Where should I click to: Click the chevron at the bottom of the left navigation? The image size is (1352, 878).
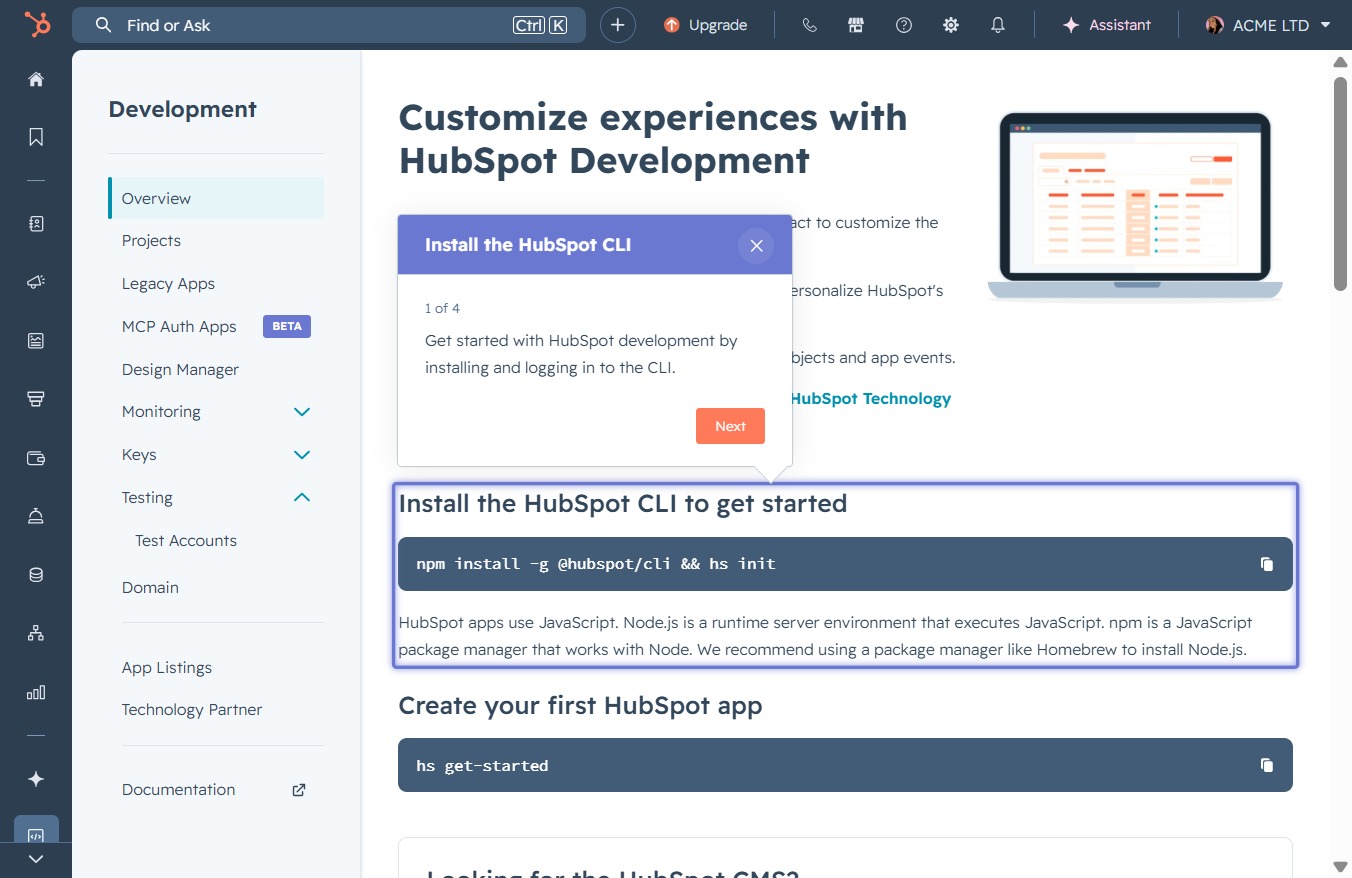pyautogui.click(x=36, y=859)
